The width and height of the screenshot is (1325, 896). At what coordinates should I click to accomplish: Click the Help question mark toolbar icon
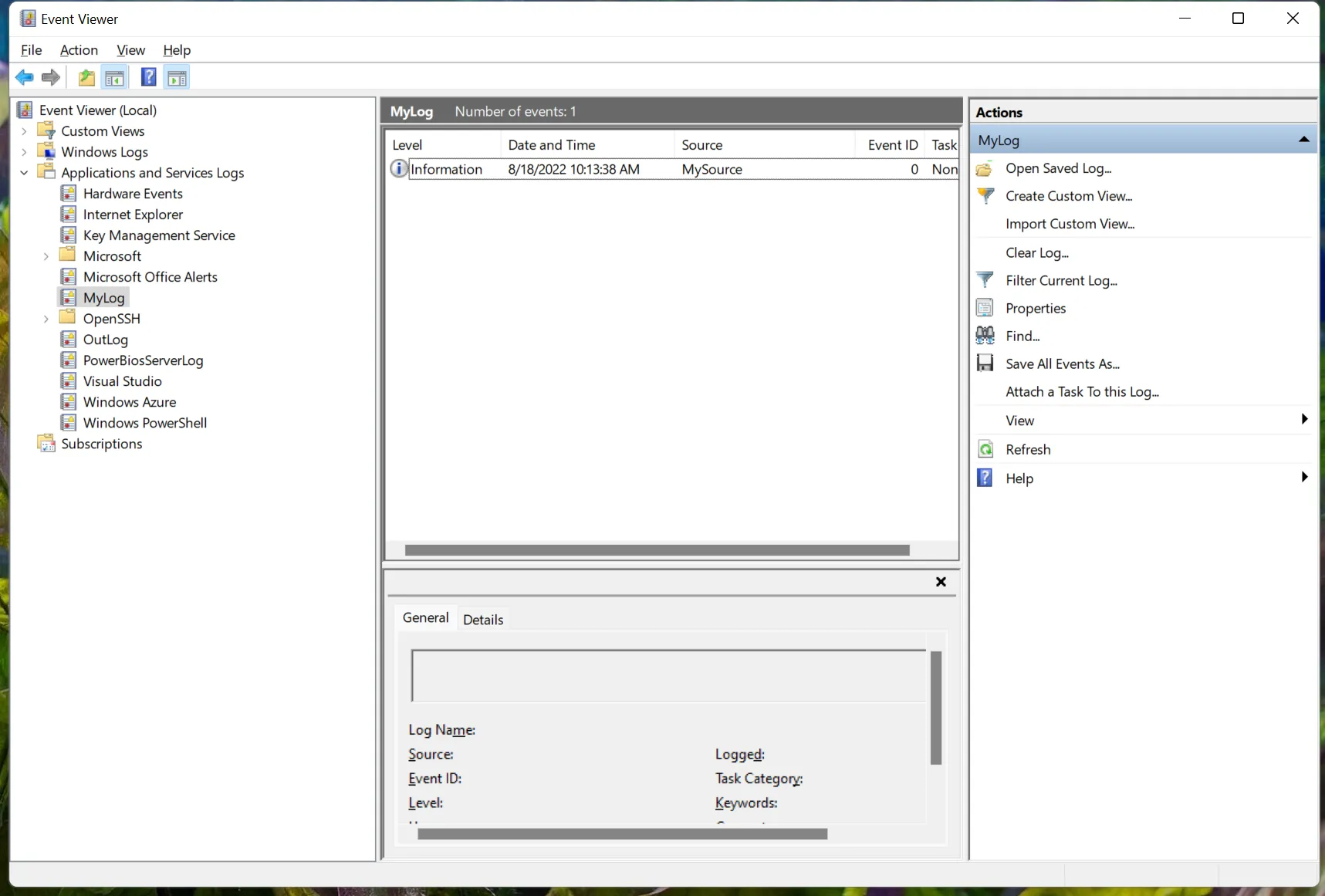click(x=149, y=77)
